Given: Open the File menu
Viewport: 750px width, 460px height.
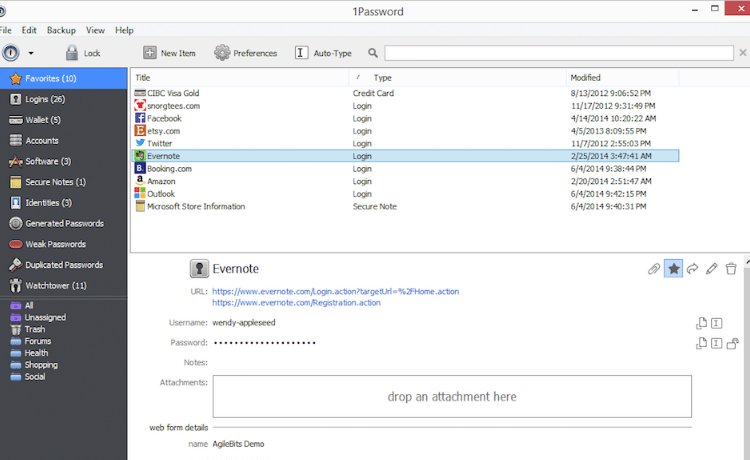Looking at the screenshot, I should 6,30.
